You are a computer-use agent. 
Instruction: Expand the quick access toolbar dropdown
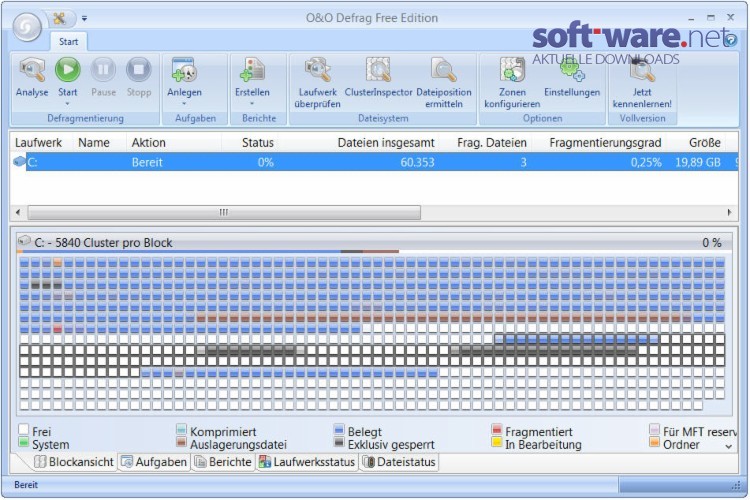tap(84, 19)
